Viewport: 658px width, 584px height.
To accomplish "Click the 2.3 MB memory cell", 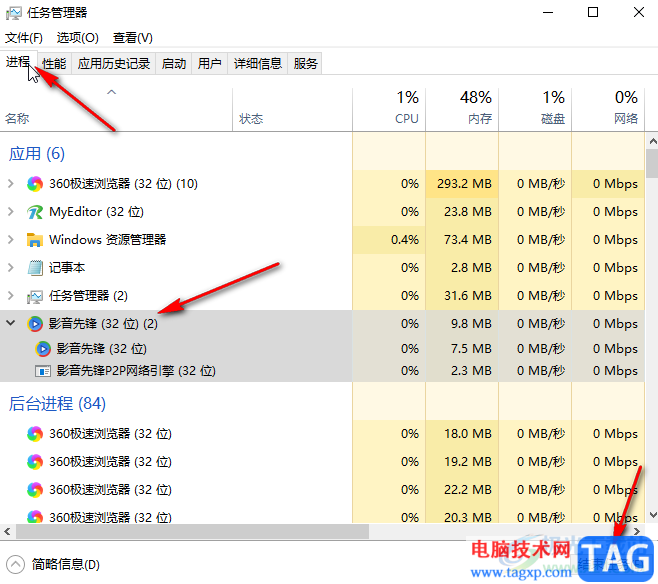I will click(x=462, y=371).
